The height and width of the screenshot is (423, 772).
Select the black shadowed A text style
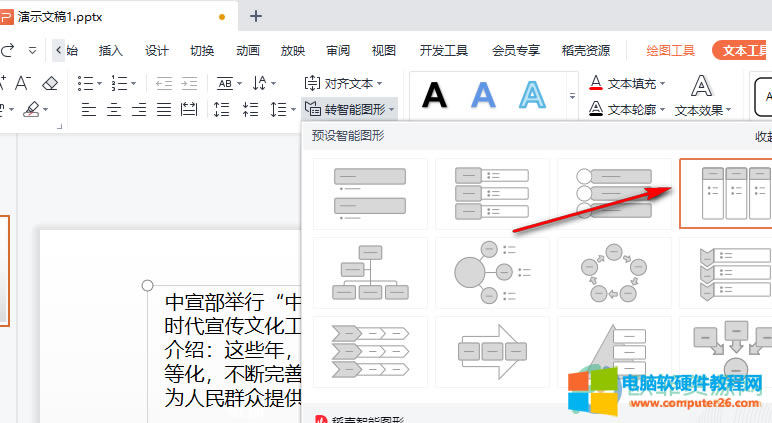434,95
